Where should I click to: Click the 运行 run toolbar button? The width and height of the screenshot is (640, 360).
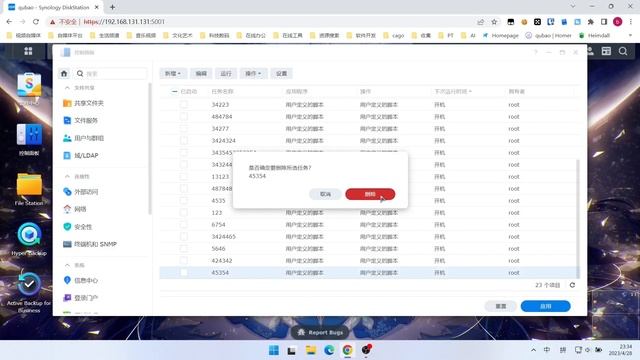[x=226, y=73]
